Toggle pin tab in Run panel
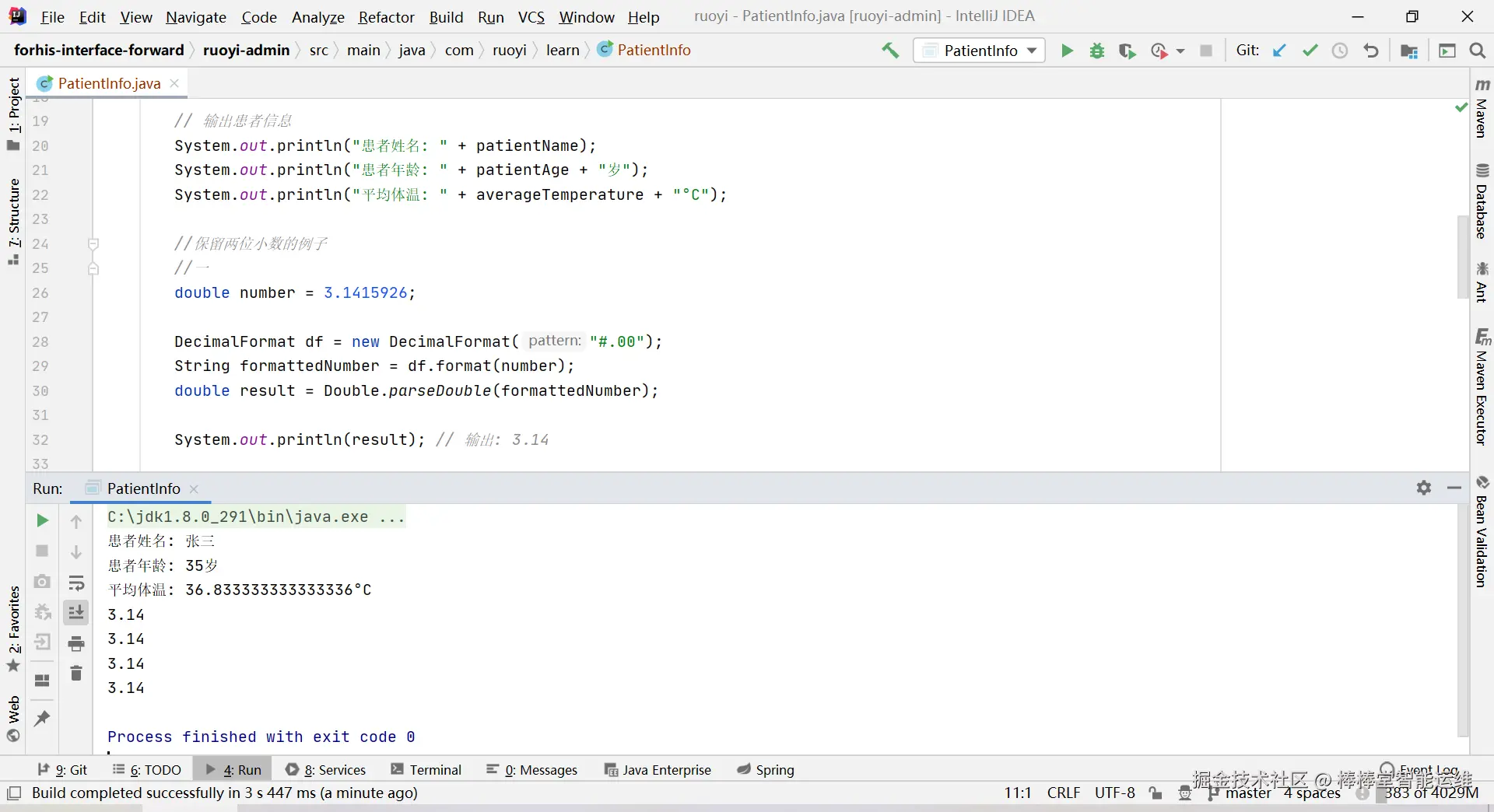1494x812 pixels. point(42,718)
